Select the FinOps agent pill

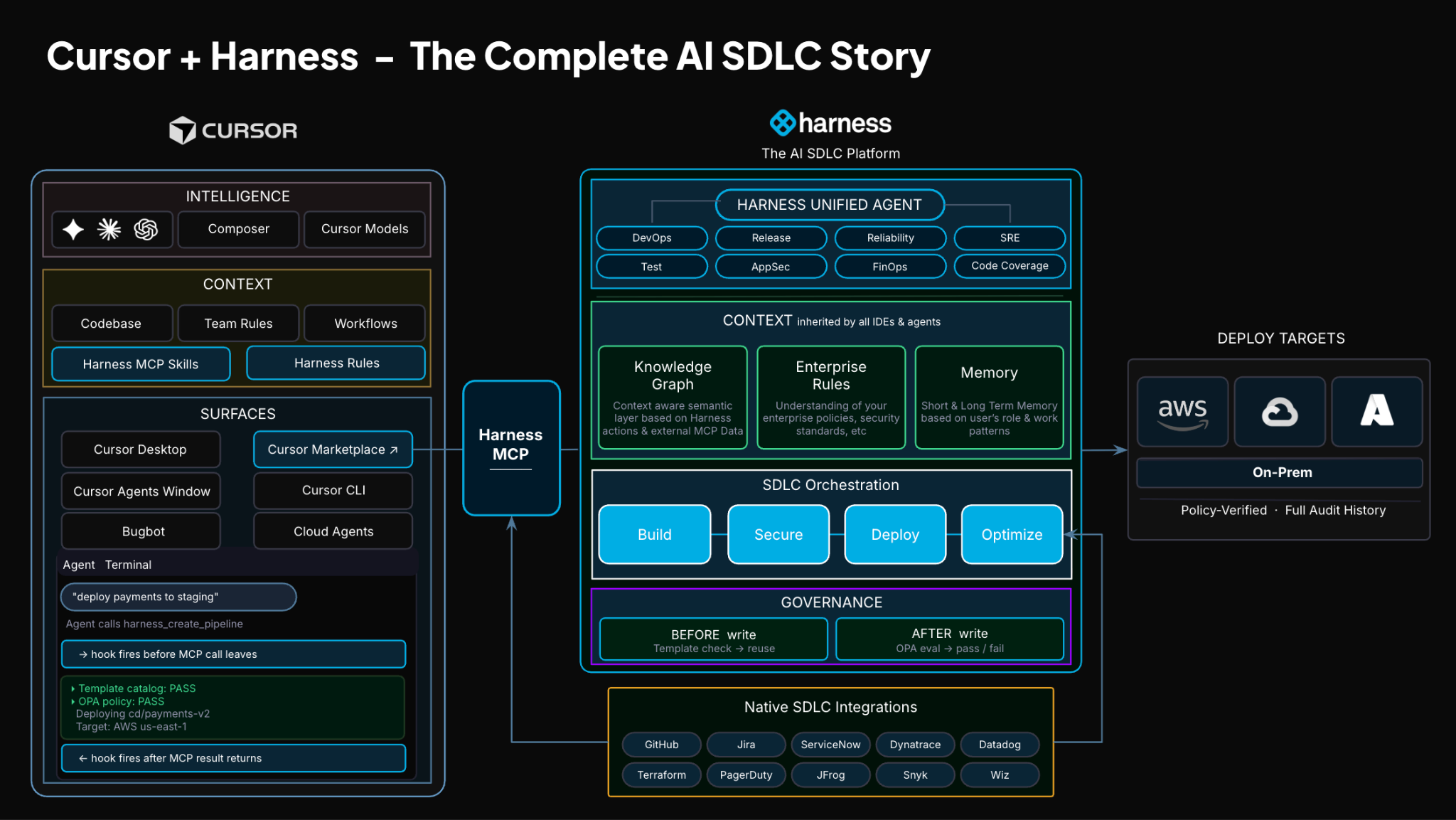coord(890,267)
